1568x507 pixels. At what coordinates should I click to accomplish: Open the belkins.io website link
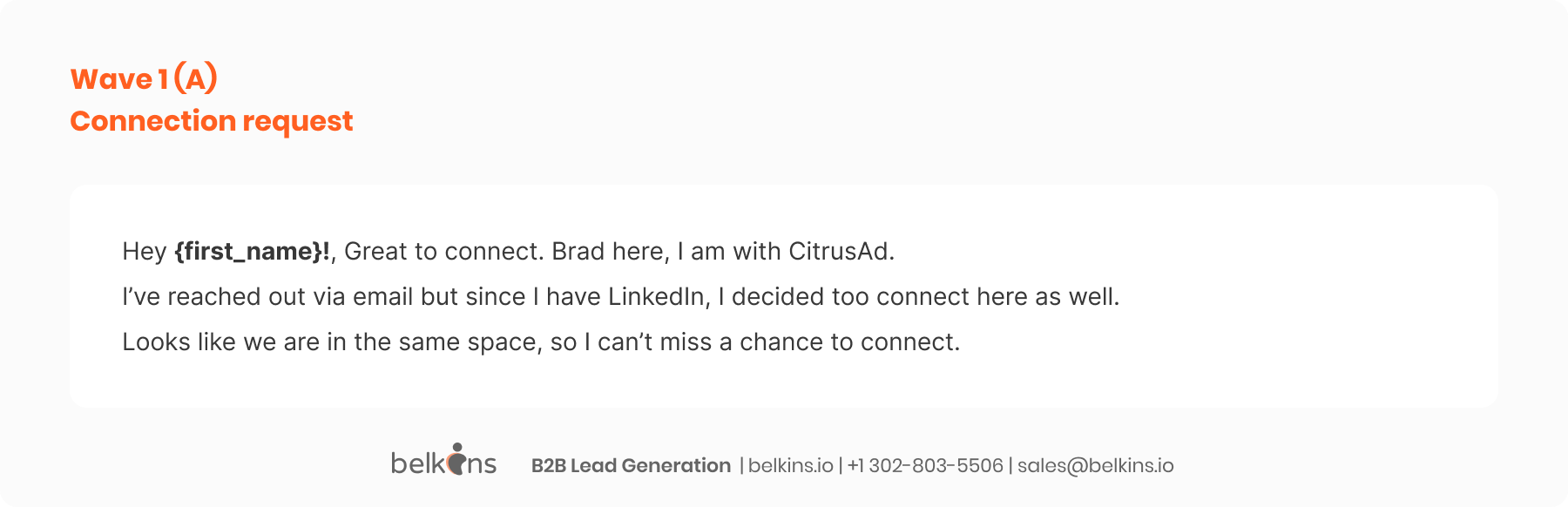coord(790,465)
